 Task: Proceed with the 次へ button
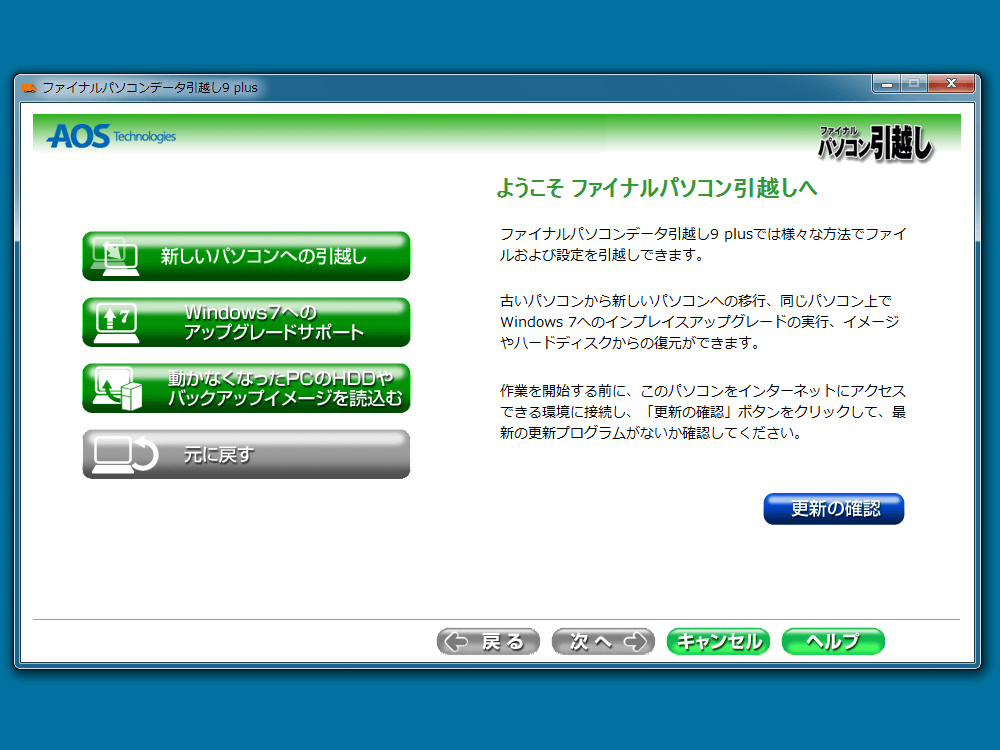[x=603, y=642]
